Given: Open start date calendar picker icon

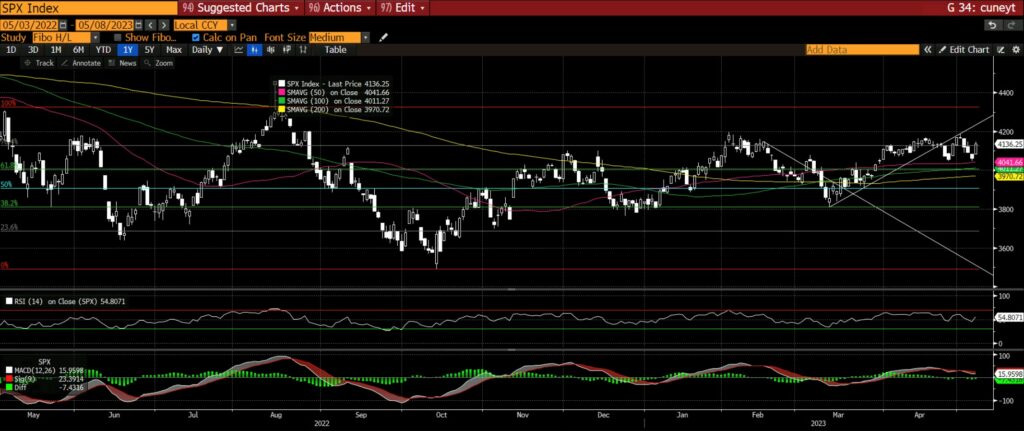Looking at the screenshot, I should click(65, 23).
